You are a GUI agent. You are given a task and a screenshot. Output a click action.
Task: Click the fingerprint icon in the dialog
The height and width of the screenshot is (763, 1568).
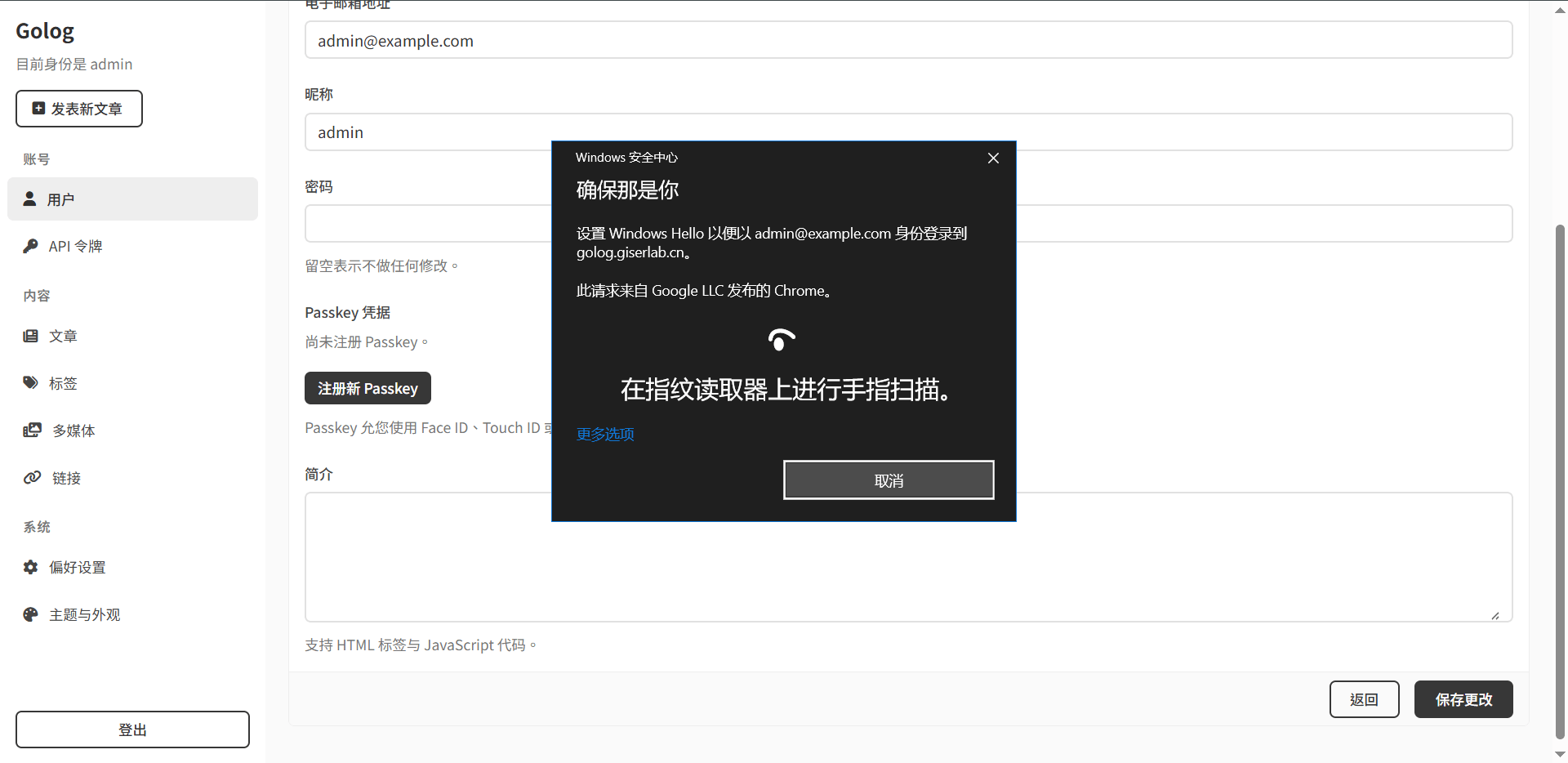tap(782, 339)
